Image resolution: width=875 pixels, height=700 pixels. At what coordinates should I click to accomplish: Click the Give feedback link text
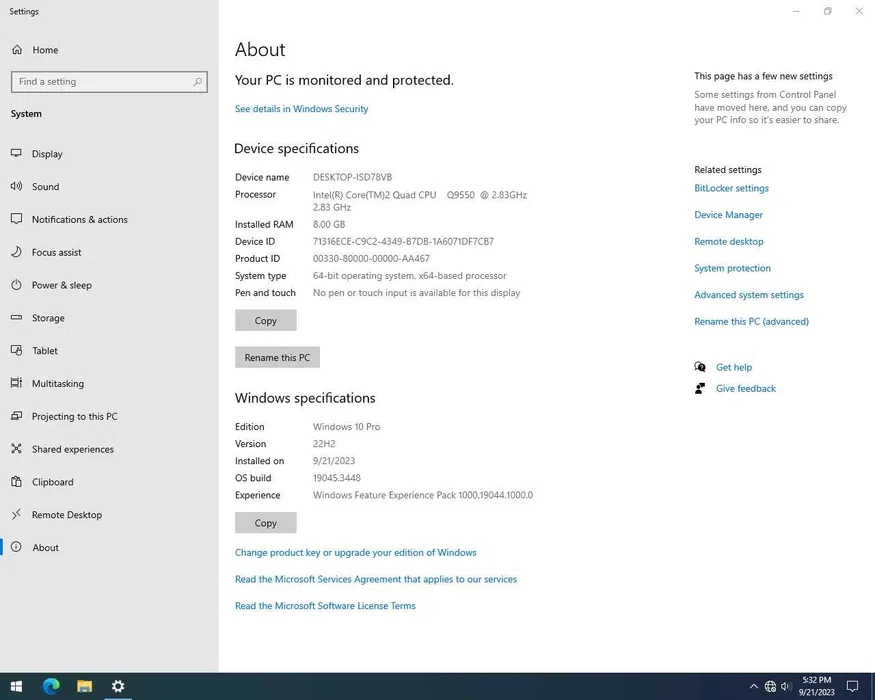pos(746,389)
